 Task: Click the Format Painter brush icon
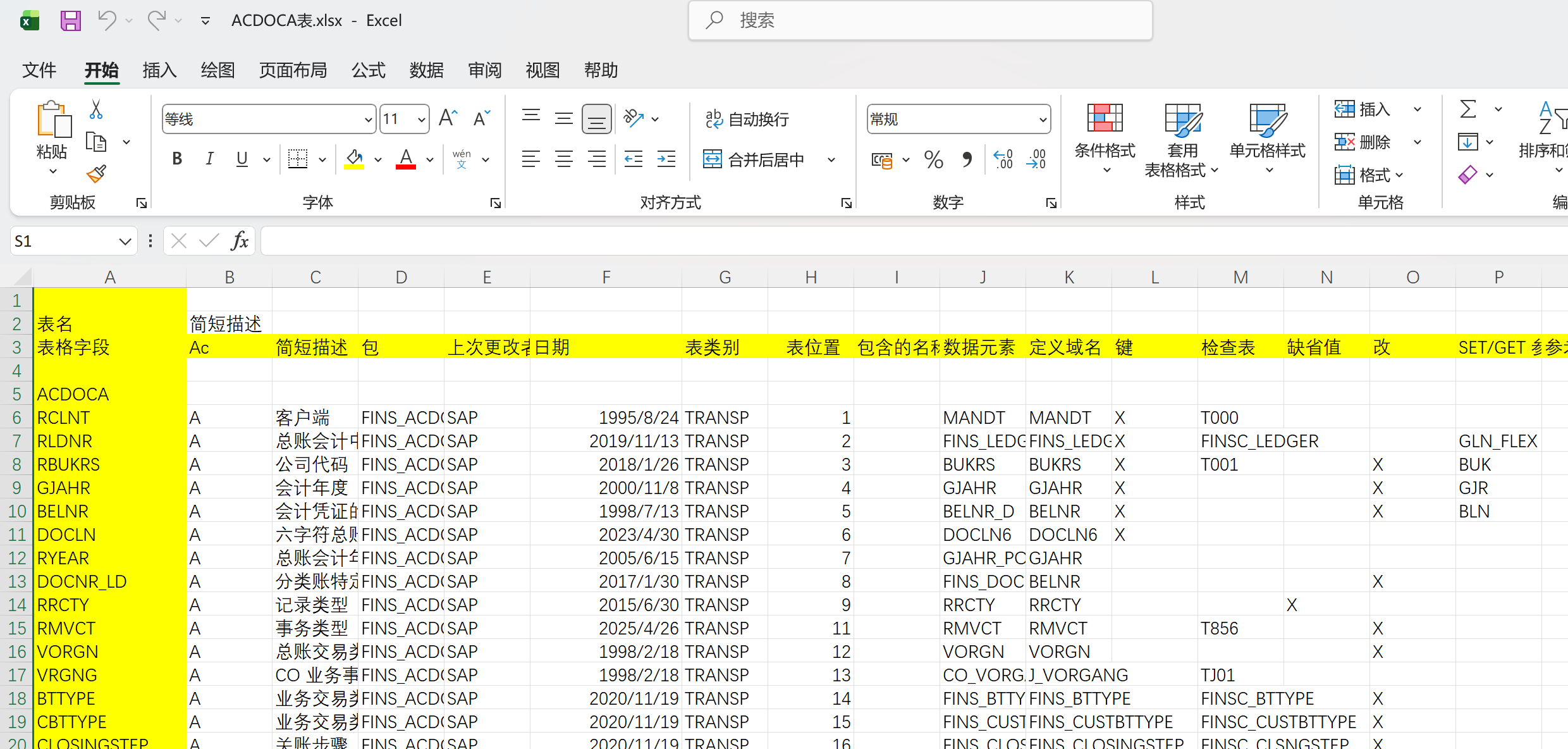coord(96,173)
